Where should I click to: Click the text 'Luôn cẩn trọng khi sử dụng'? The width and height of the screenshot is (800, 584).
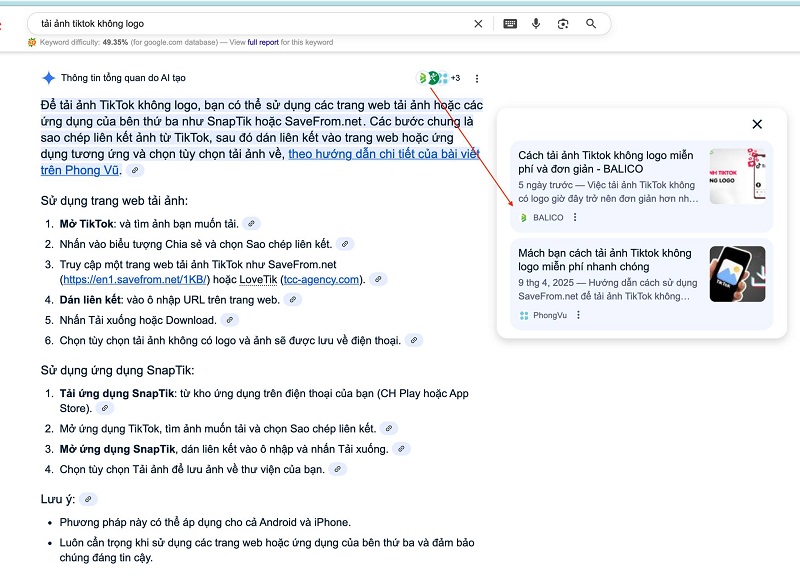[x=267, y=550]
